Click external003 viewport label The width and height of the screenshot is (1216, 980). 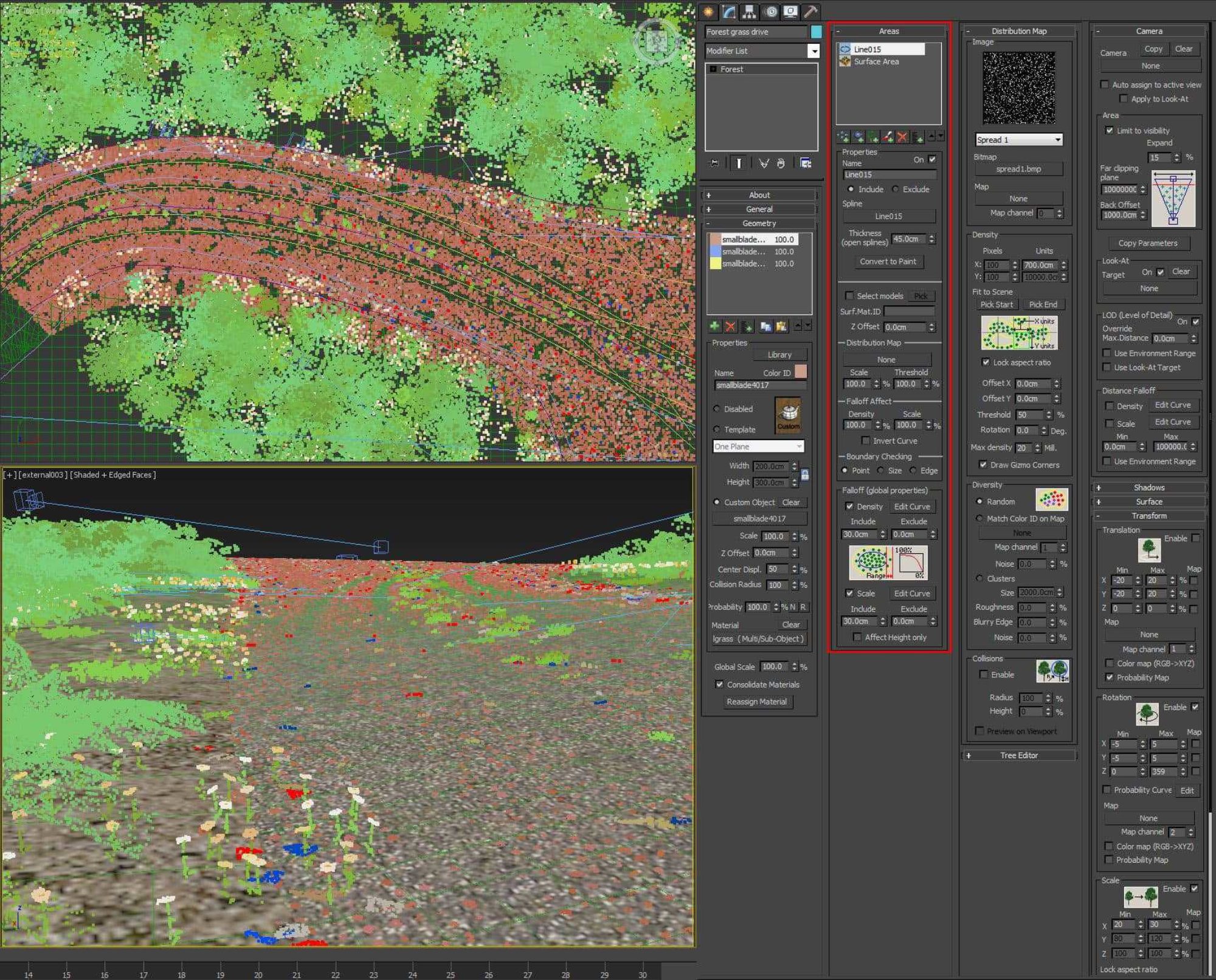click(x=43, y=475)
